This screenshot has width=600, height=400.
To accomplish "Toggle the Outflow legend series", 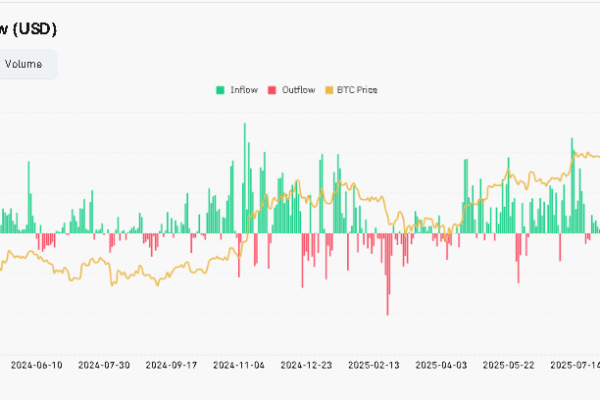I will pyautogui.click(x=297, y=90).
